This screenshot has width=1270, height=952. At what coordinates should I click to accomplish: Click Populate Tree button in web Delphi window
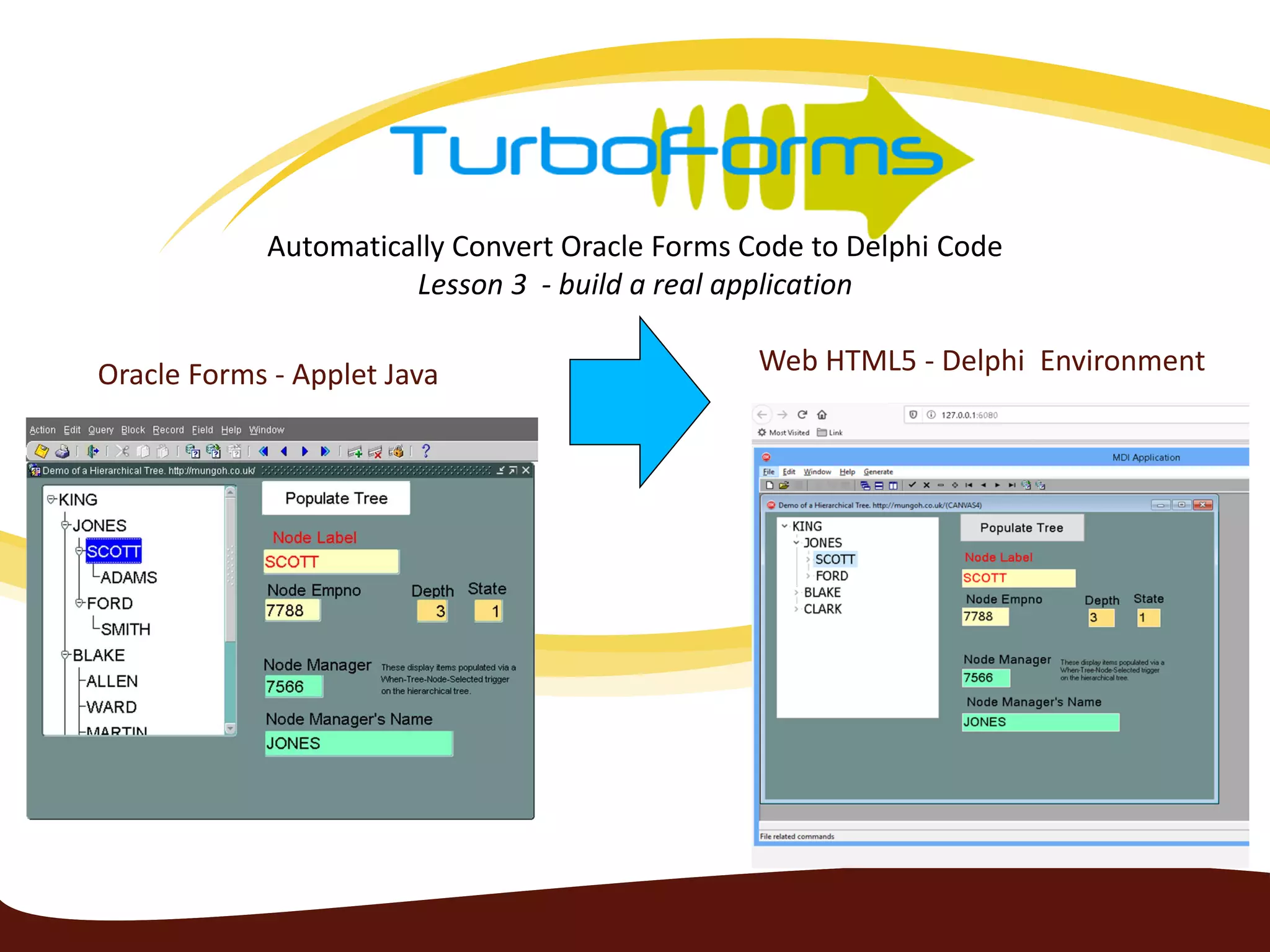(1022, 527)
